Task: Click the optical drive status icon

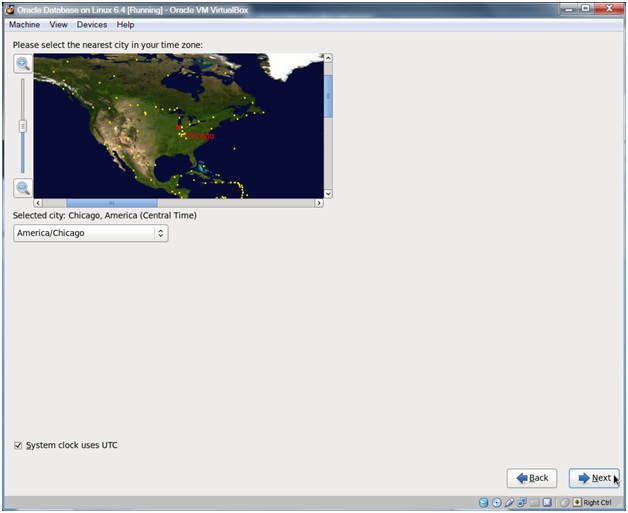Action: pos(497,502)
